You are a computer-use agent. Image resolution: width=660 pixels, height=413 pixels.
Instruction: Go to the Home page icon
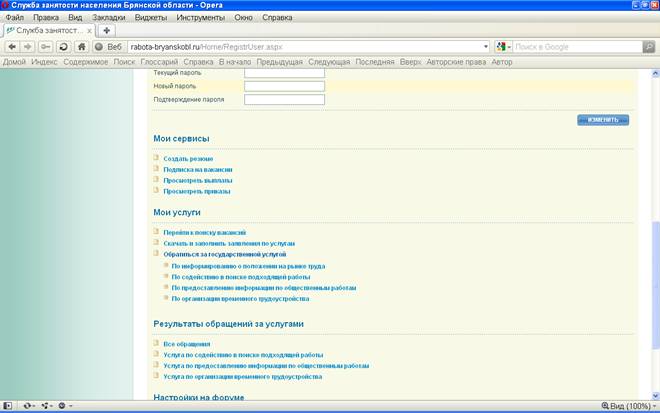pos(81,47)
